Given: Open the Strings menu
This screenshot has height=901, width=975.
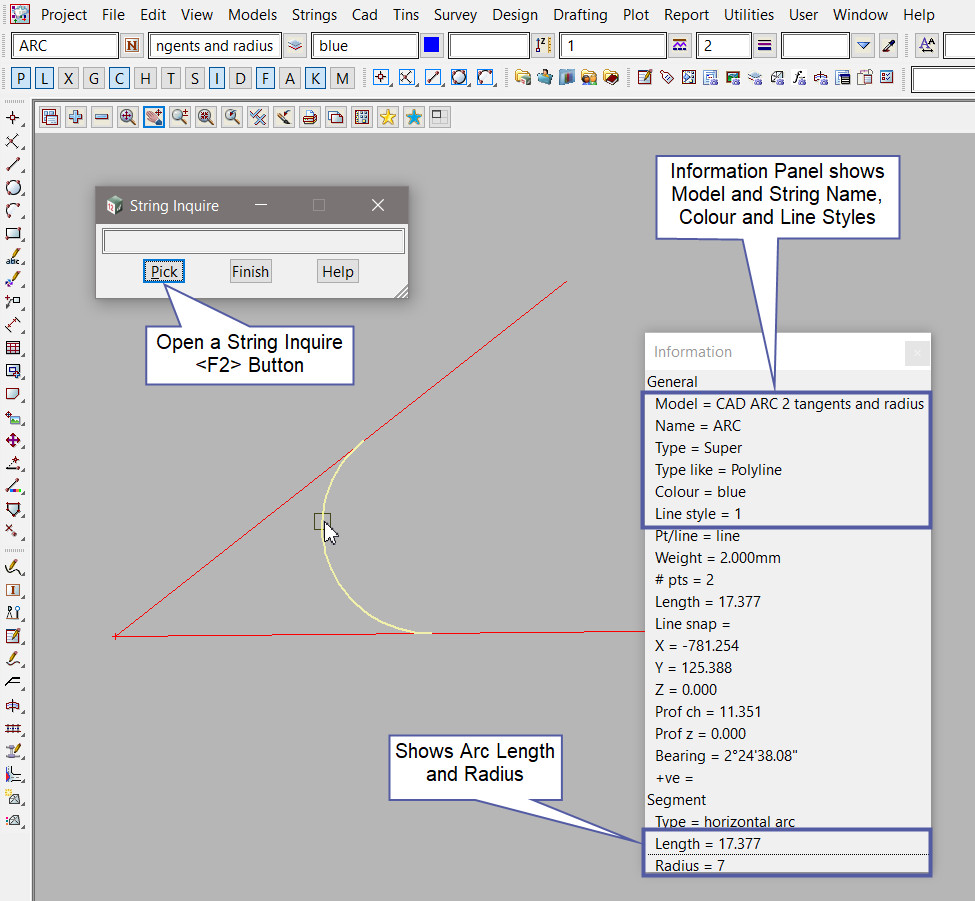Looking at the screenshot, I should 315,15.
